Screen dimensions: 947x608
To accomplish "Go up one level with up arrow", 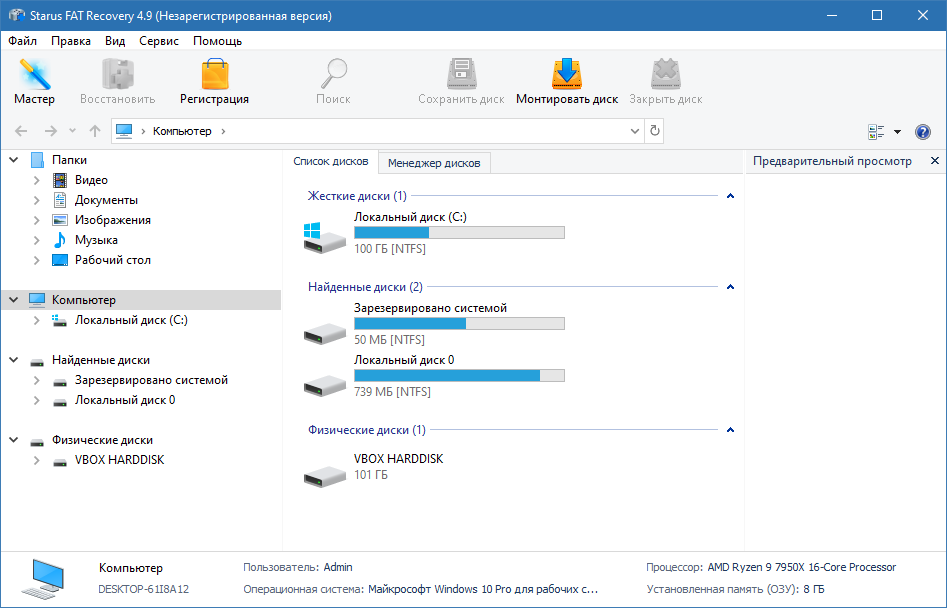I will (x=95, y=131).
